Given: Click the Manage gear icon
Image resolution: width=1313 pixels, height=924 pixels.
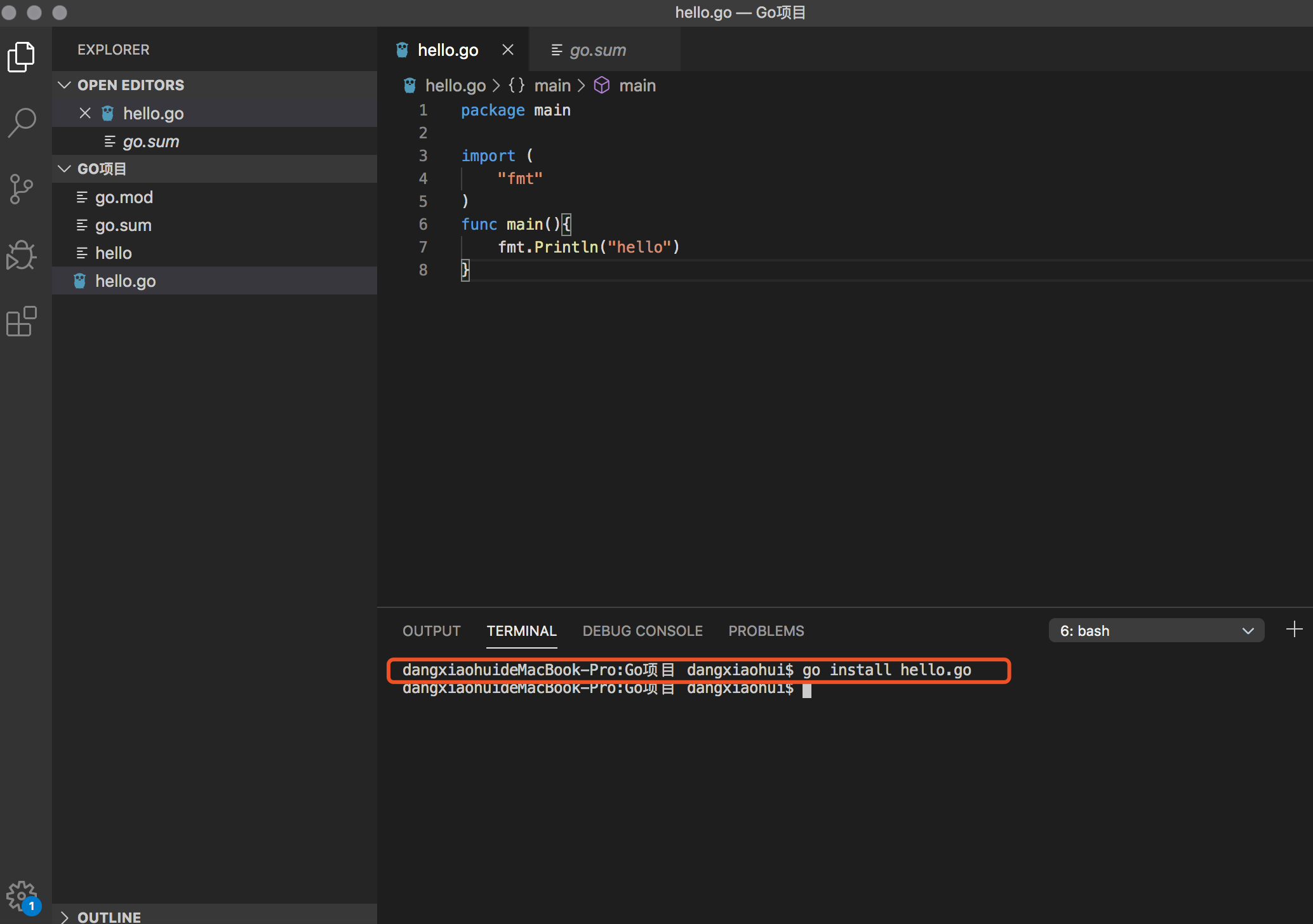Looking at the screenshot, I should [22, 895].
